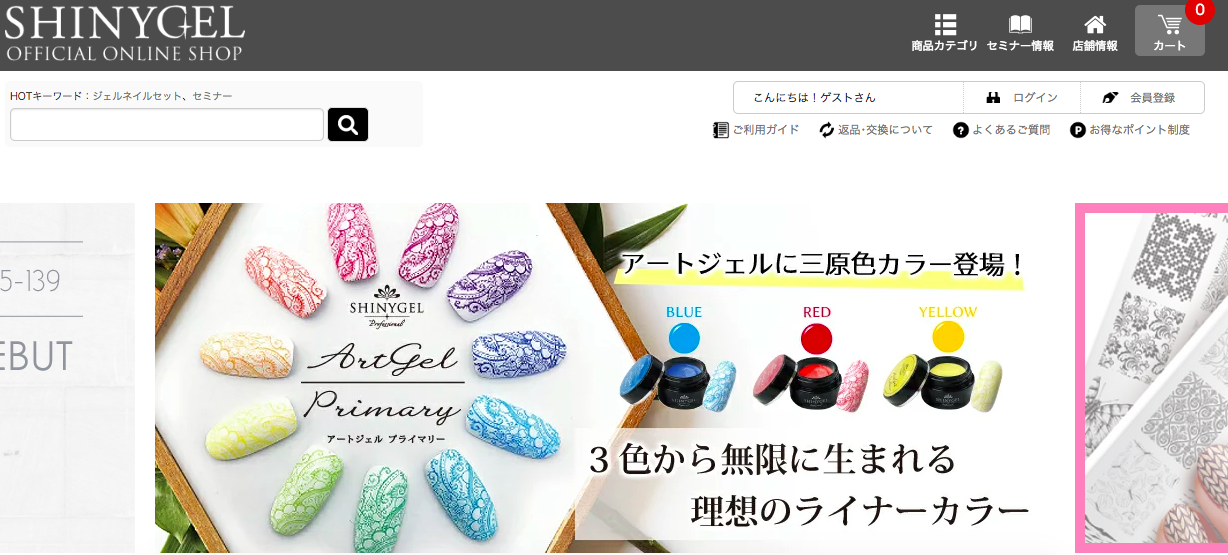Viewport: 1228px width, 555px height.
Task: Open 店舗情報 via the house icon
Action: [x=1095, y=25]
